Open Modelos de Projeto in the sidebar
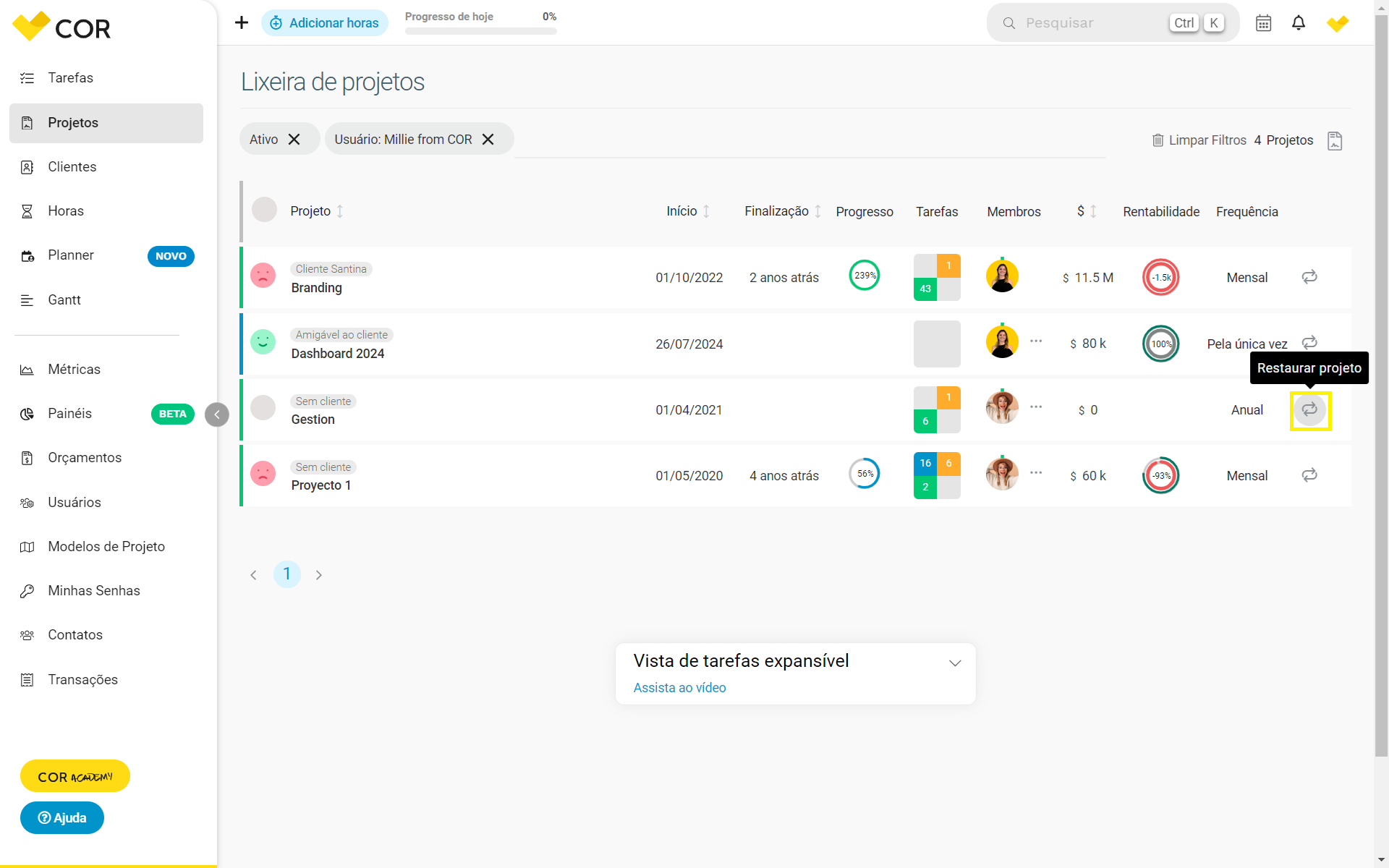1389x868 pixels. coord(106,547)
